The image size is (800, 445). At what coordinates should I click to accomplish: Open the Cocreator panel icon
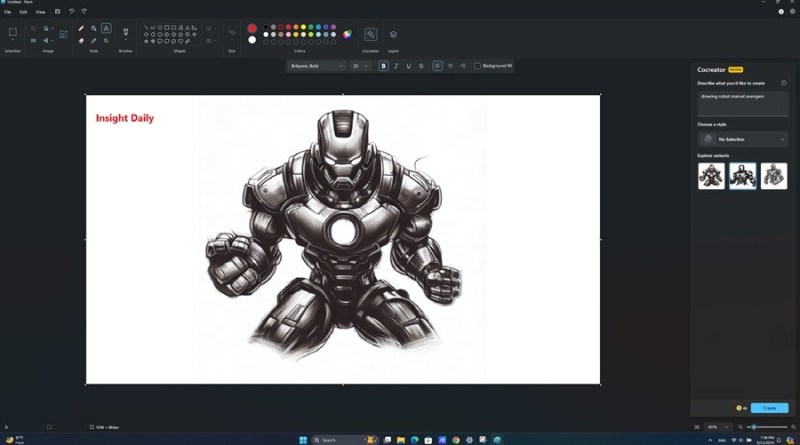click(370, 34)
